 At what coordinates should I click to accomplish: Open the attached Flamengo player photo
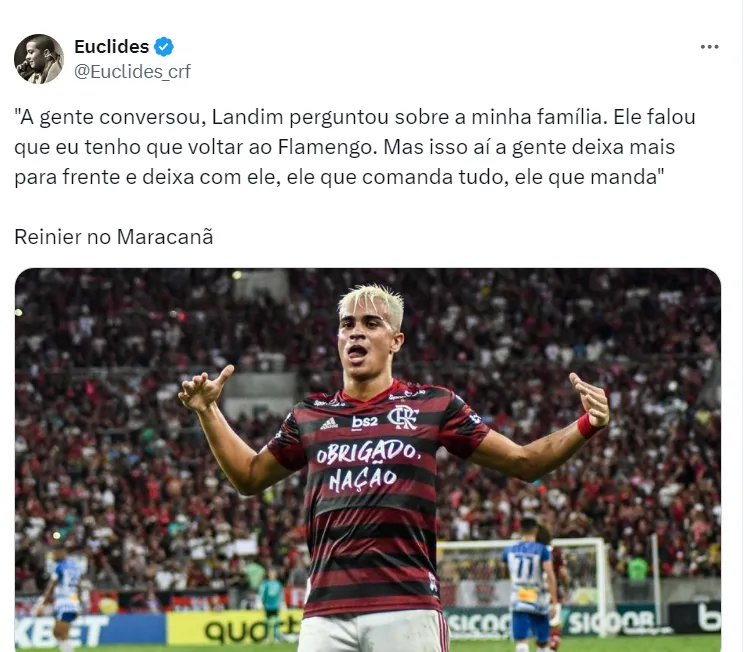point(368,460)
